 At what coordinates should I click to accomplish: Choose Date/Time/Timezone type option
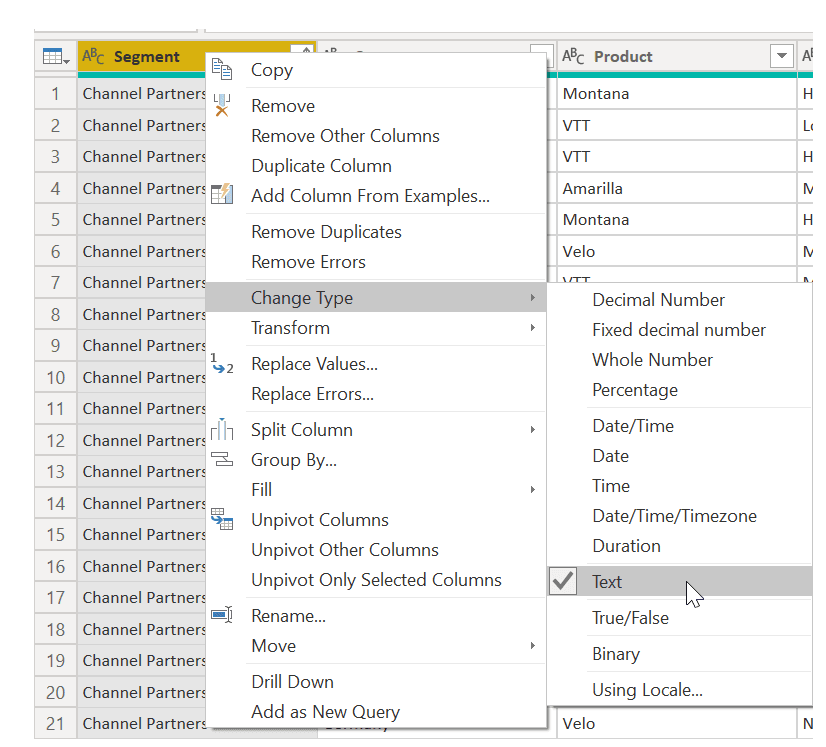pyautogui.click(x=674, y=516)
